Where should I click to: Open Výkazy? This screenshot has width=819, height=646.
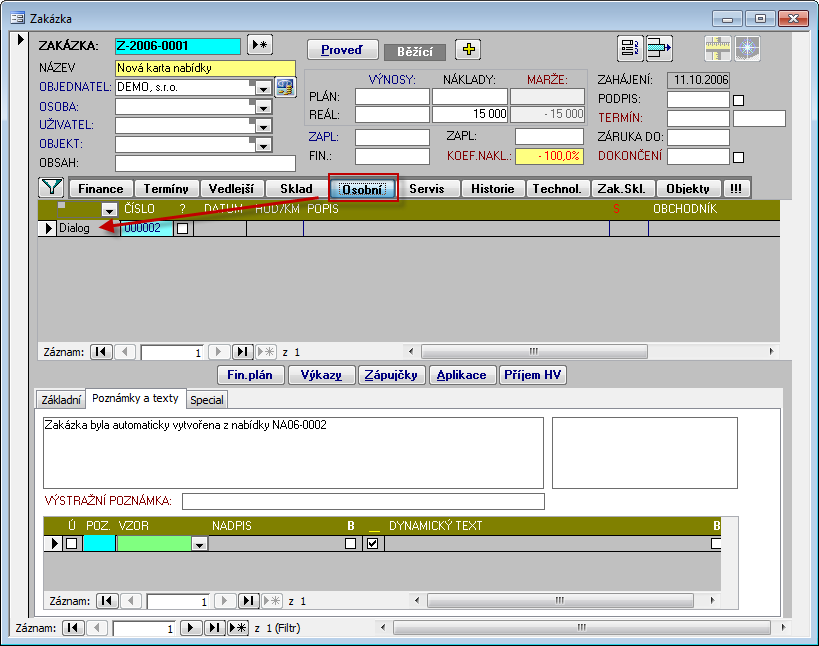pos(321,375)
